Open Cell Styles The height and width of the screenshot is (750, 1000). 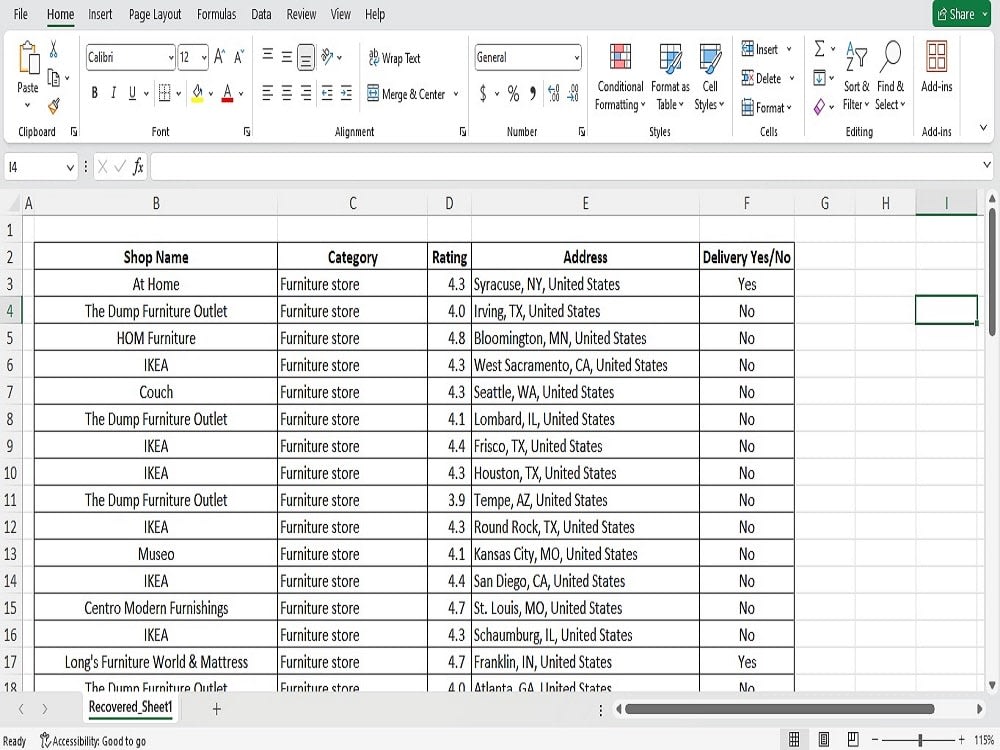tap(710, 75)
